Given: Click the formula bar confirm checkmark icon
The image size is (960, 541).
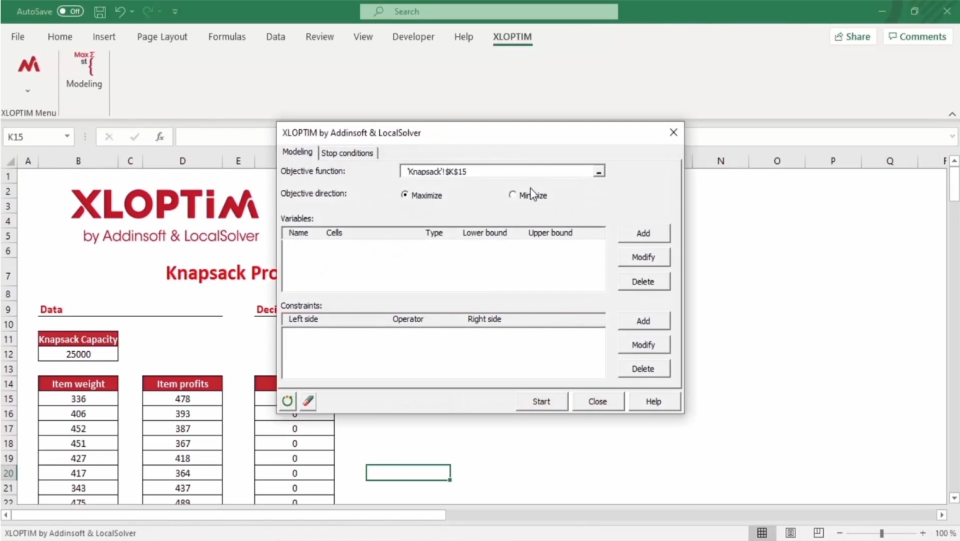Looking at the screenshot, I should pyautogui.click(x=135, y=136).
